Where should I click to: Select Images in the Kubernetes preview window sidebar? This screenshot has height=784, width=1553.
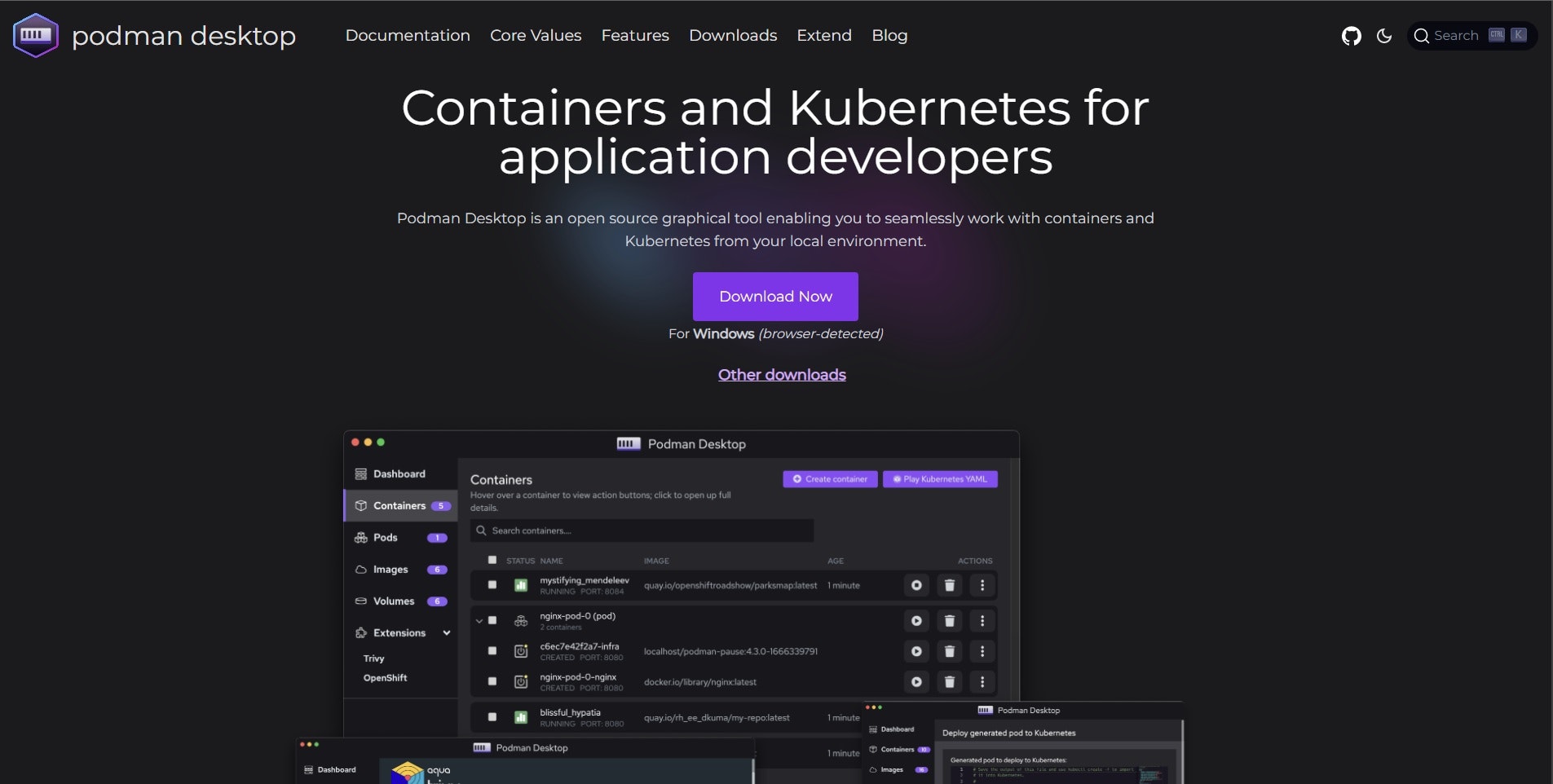[x=899, y=770]
